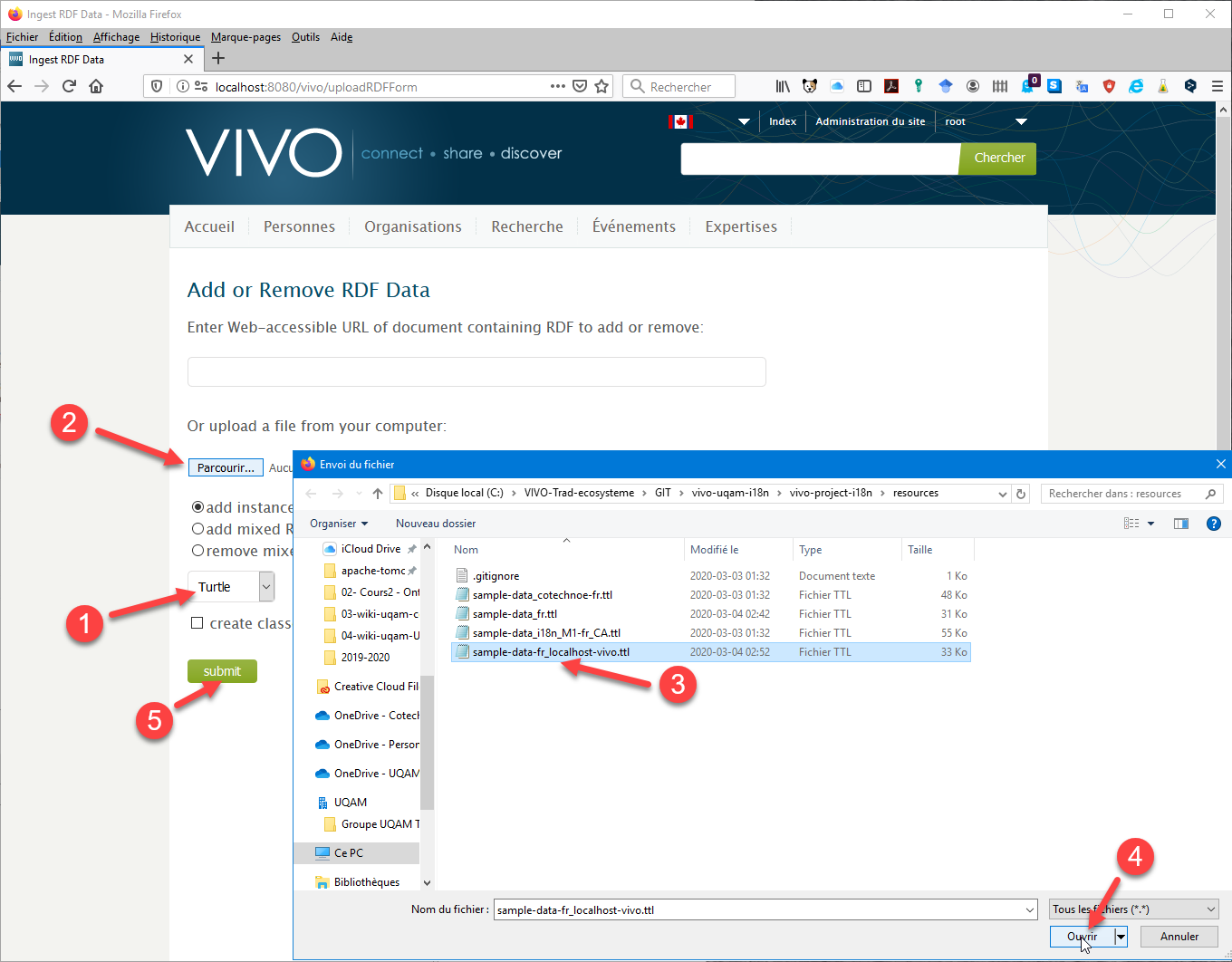
Task: Open the Historique menu
Action: coord(175,37)
